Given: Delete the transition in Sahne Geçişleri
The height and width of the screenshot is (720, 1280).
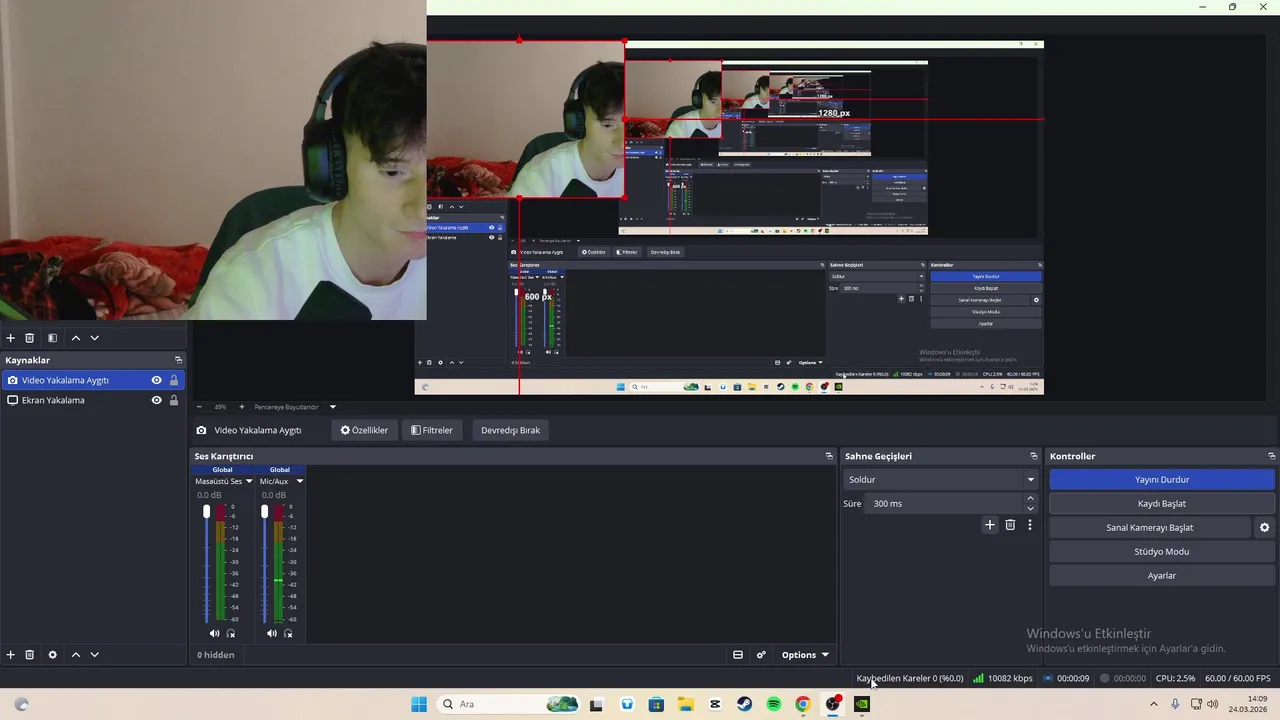Looking at the screenshot, I should click(x=1010, y=525).
